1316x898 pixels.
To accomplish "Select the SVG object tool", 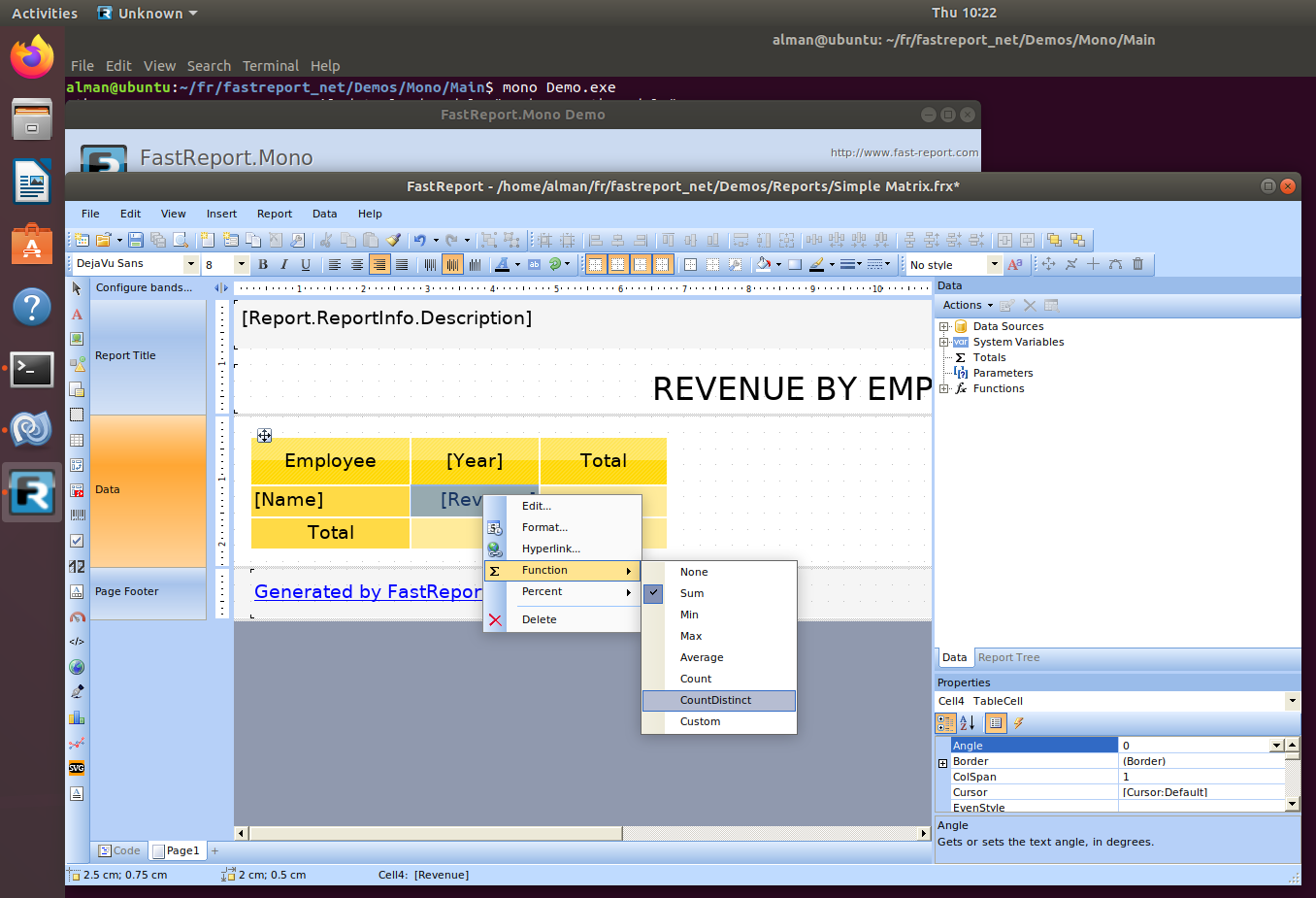I will [77, 768].
